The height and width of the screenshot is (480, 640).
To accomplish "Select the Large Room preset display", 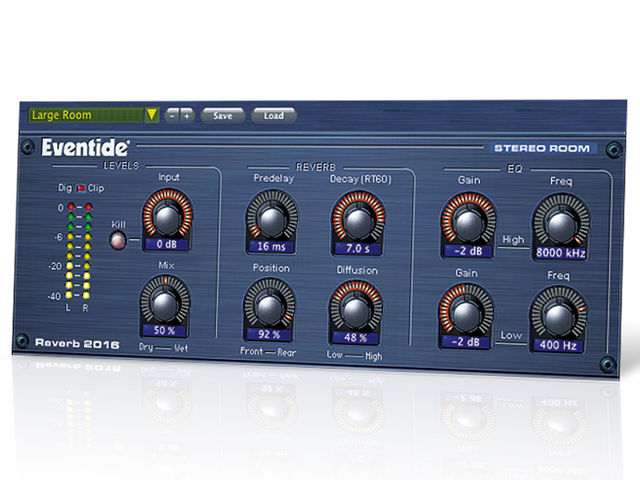I will click(86, 115).
